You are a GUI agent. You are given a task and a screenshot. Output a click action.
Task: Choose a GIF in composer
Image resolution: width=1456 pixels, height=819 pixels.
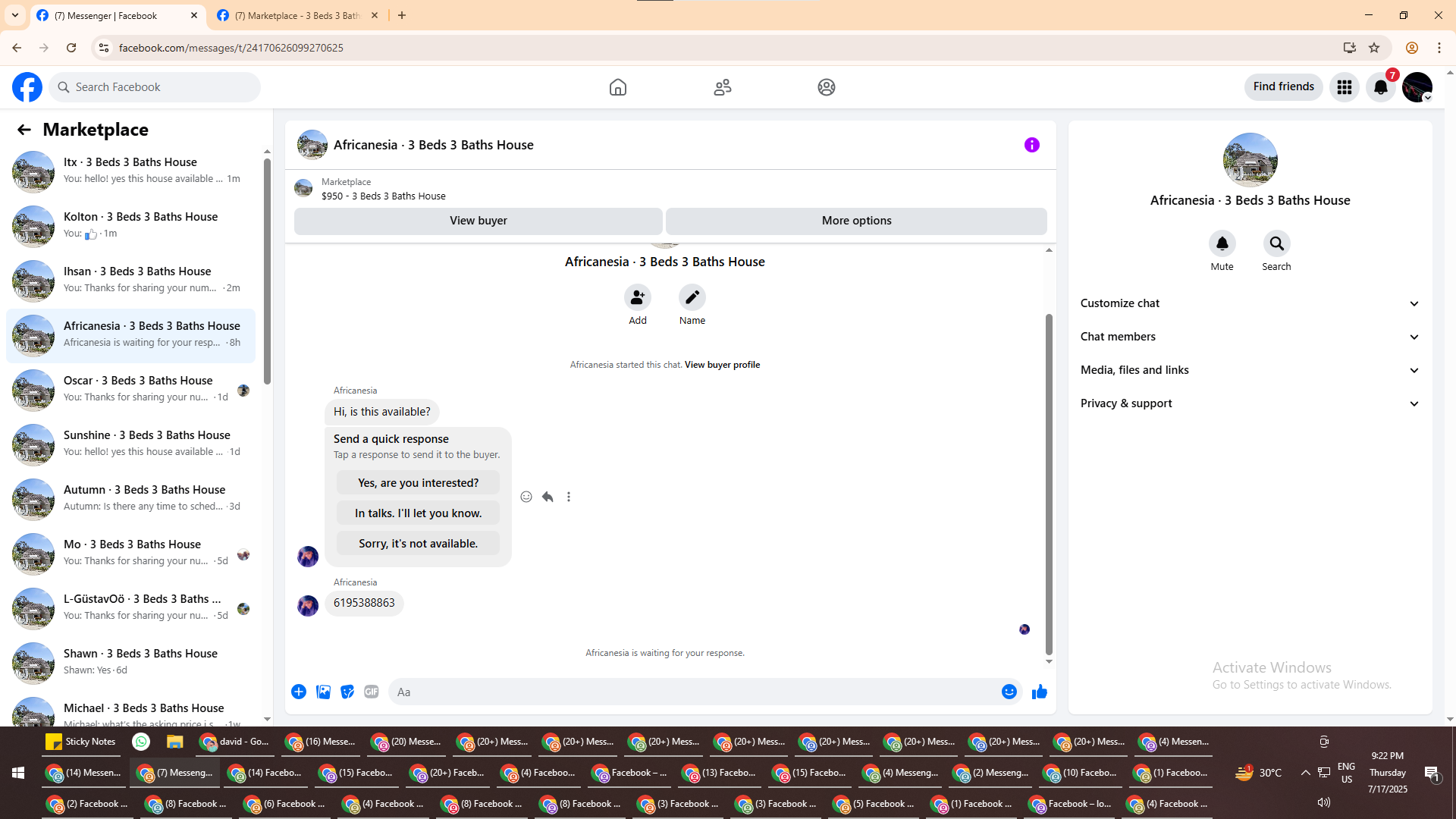(372, 692)
